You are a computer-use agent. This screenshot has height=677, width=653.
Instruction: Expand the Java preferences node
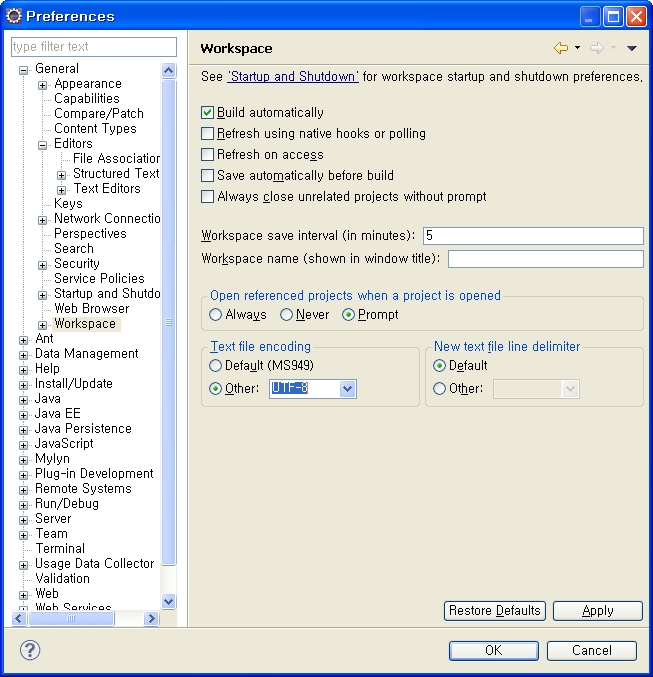point(24,399)
